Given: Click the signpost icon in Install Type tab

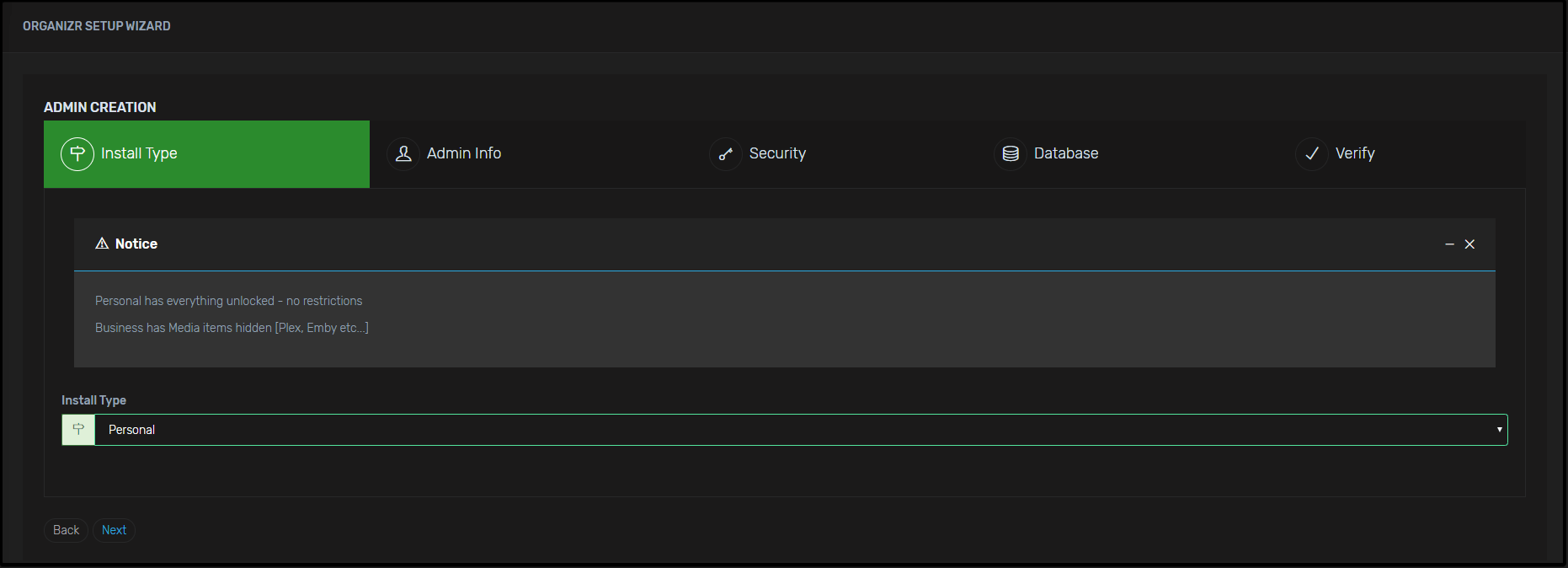Looking at the screenshot, I should [x=77, y=154].
